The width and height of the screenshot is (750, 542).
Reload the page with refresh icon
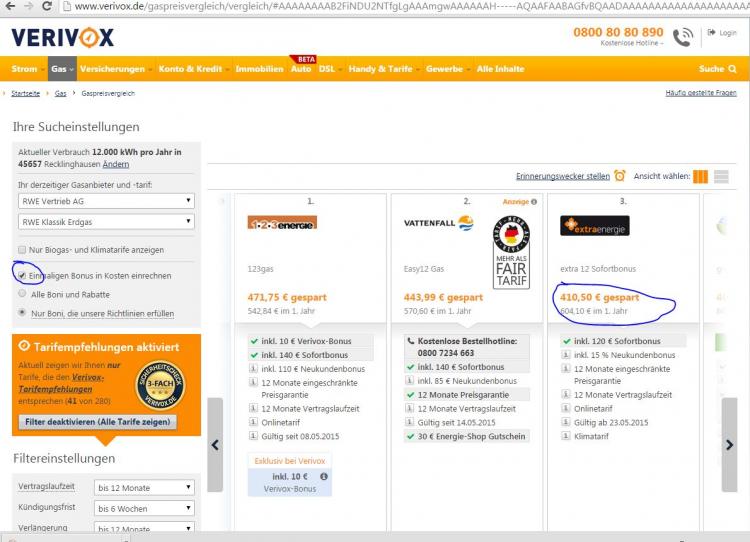pos(46,6)
